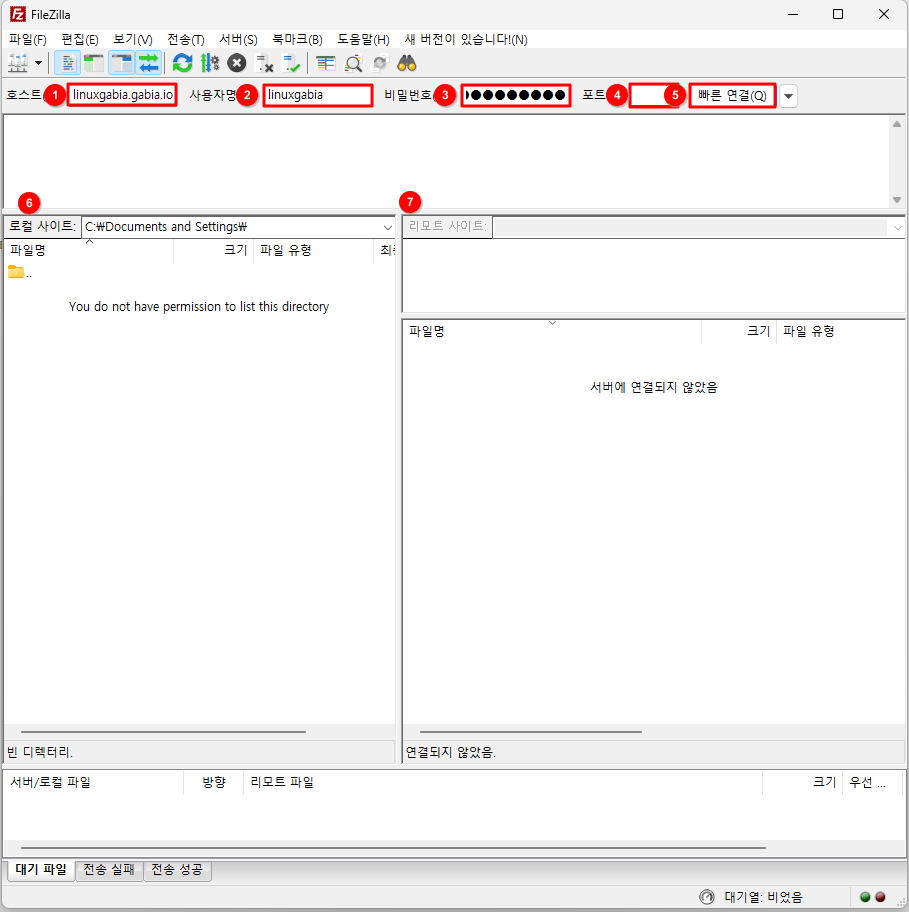Open the 전송(T) menu
This screenshot has width=909, height=912.
pos(186,39)
